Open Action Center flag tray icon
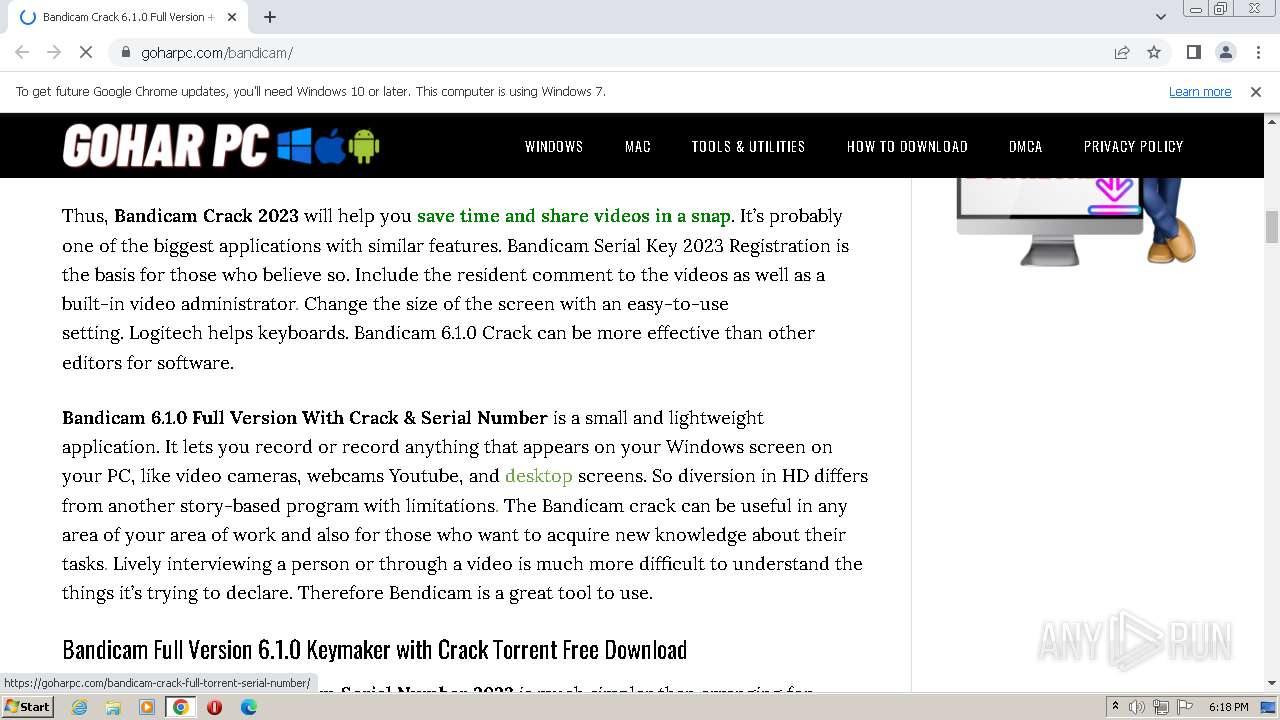Screen dimensions: 1280x720 [x=1184, y=707]
